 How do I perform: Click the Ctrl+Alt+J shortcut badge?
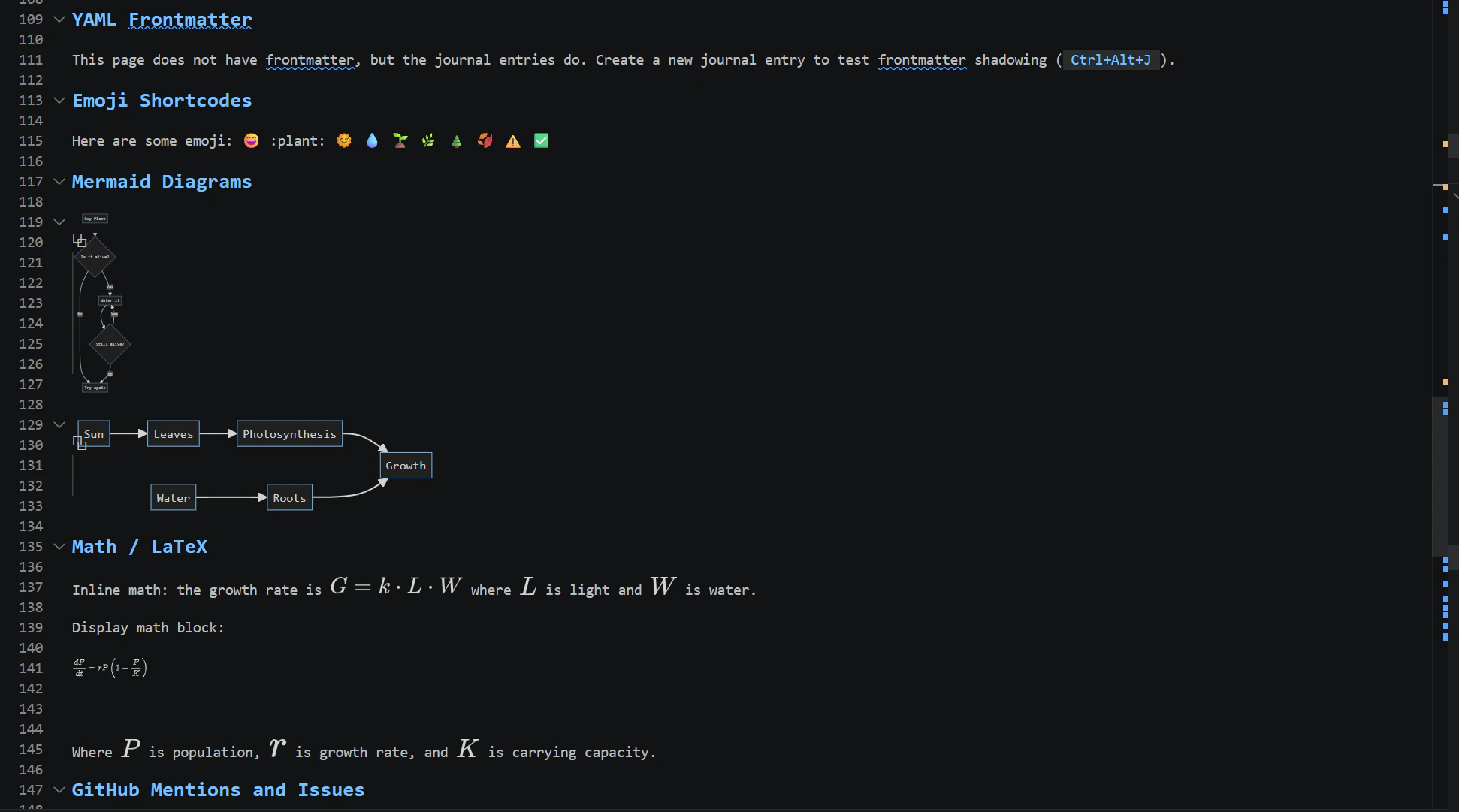click(x=1110, y=60)
